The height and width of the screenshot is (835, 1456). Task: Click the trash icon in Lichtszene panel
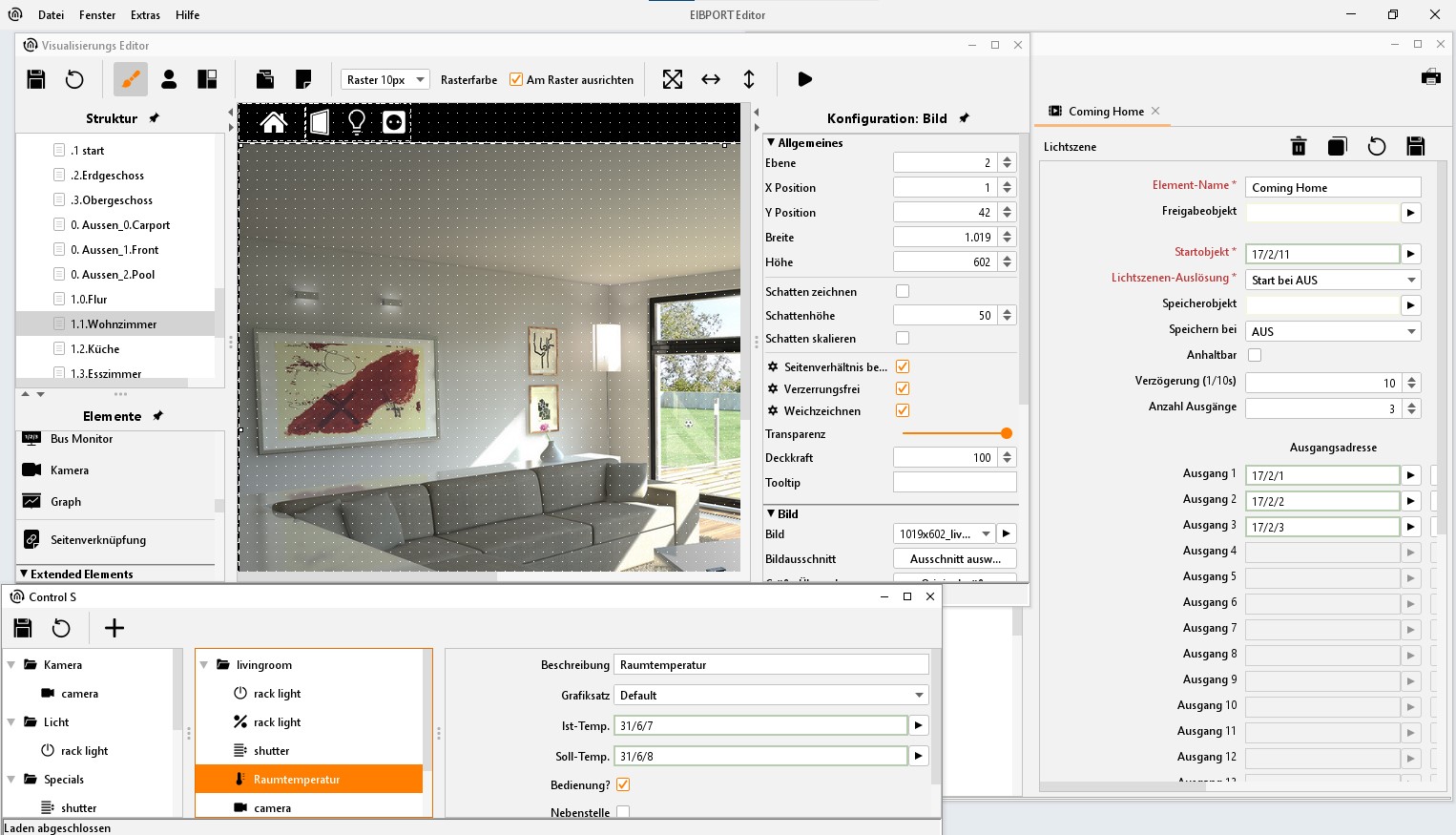click(x=1298, y=146)
